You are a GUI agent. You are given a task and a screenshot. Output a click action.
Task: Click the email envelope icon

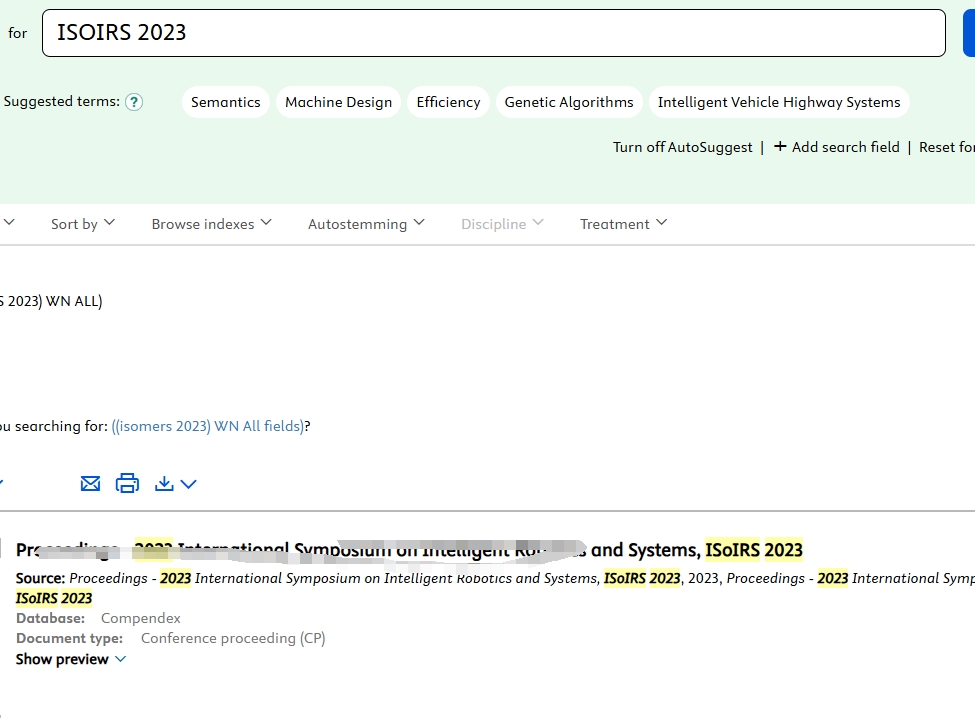tap(90, 484)
